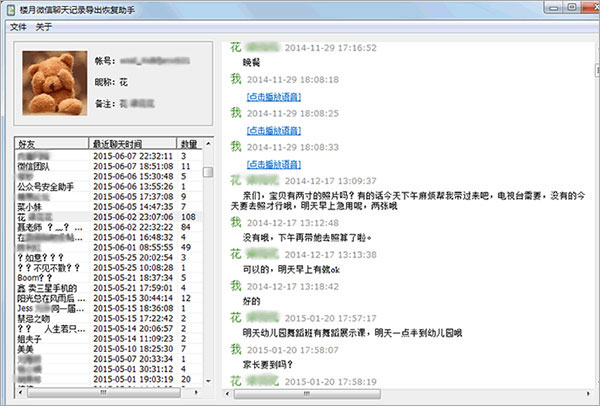Select the 菜小妹 contact row

[x=109, y=207]
